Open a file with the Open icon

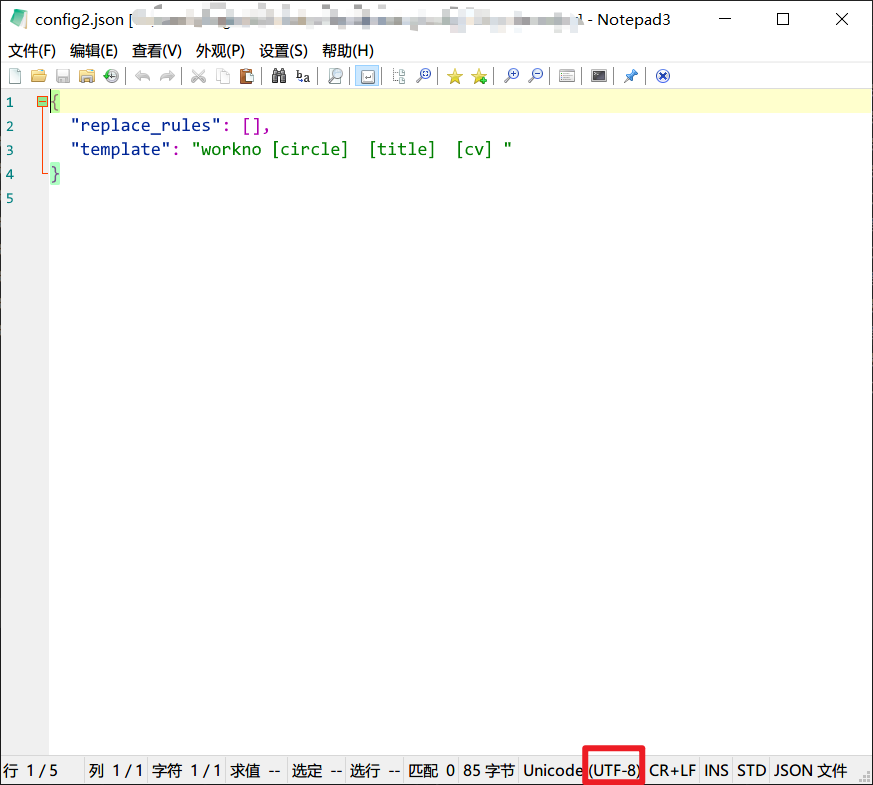(38, 75)
